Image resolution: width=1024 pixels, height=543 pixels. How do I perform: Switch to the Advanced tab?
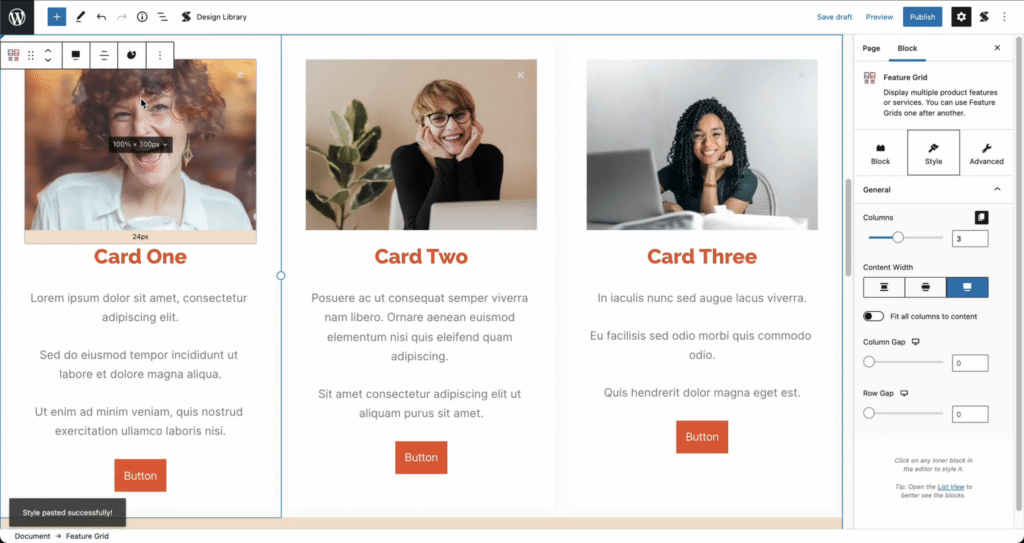pos(986,153)
